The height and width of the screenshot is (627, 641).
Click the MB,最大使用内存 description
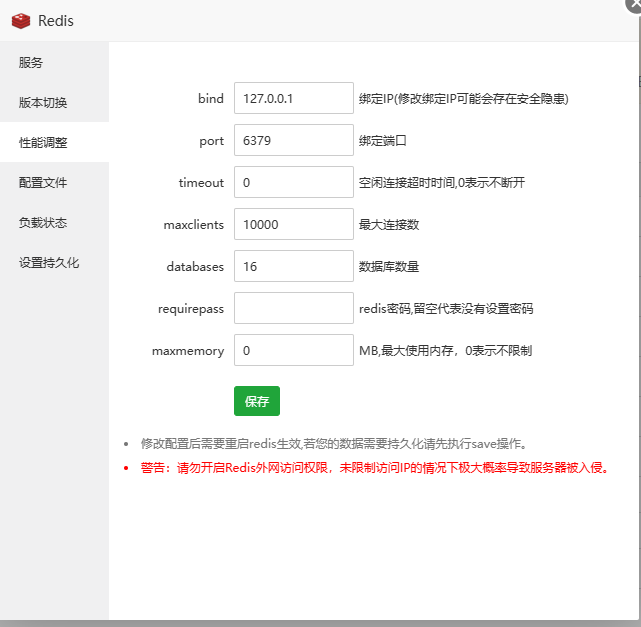coord(446,351)
